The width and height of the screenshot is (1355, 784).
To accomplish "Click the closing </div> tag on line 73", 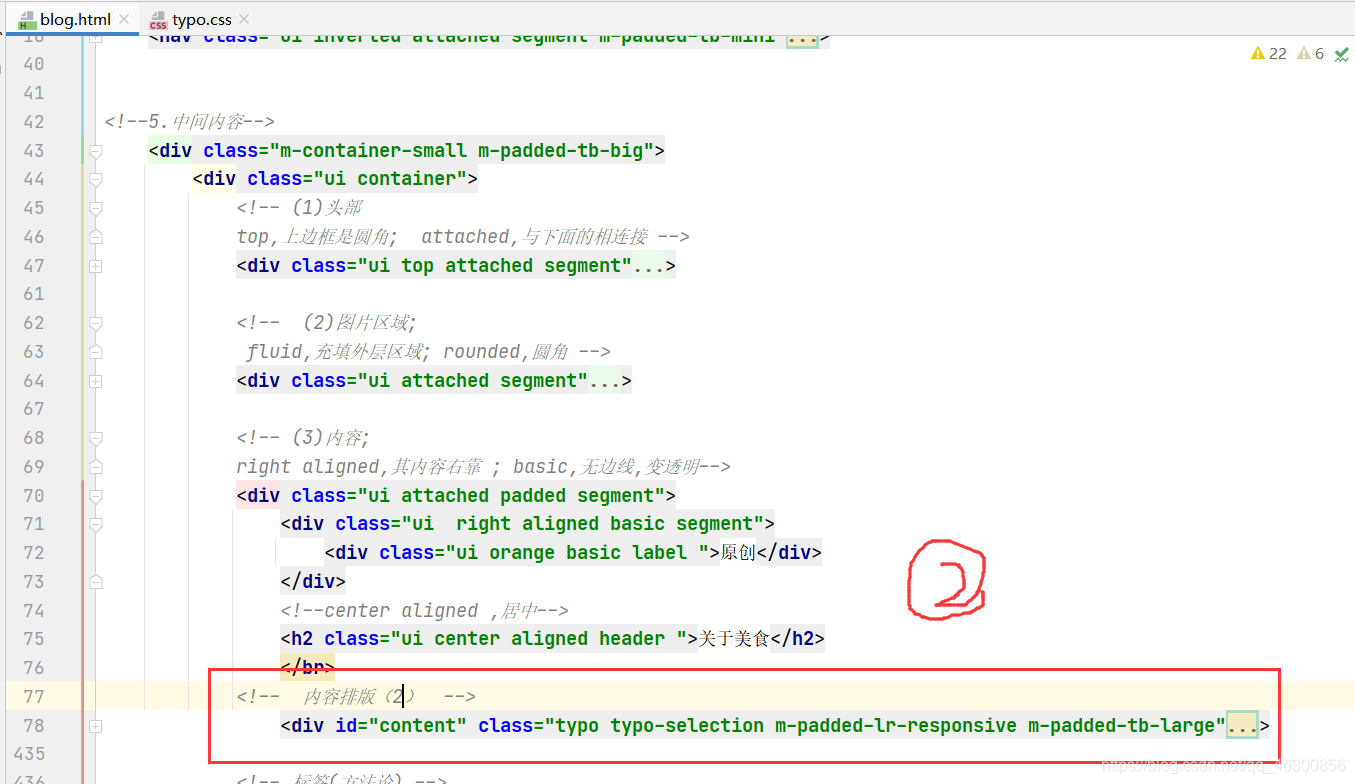I will click(313, 582).
